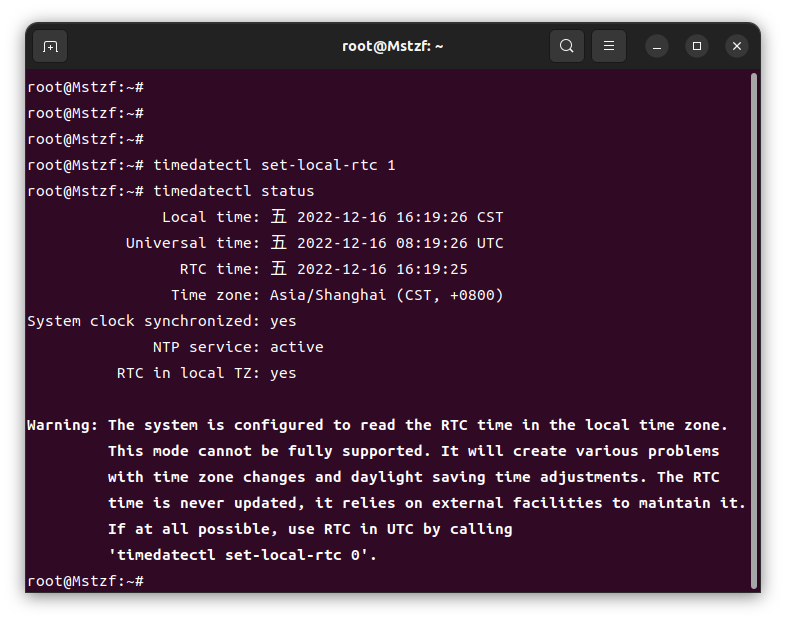Click the RTC time value 16:19:25
This screenshot has height=621, width=786.
point(432,269)
